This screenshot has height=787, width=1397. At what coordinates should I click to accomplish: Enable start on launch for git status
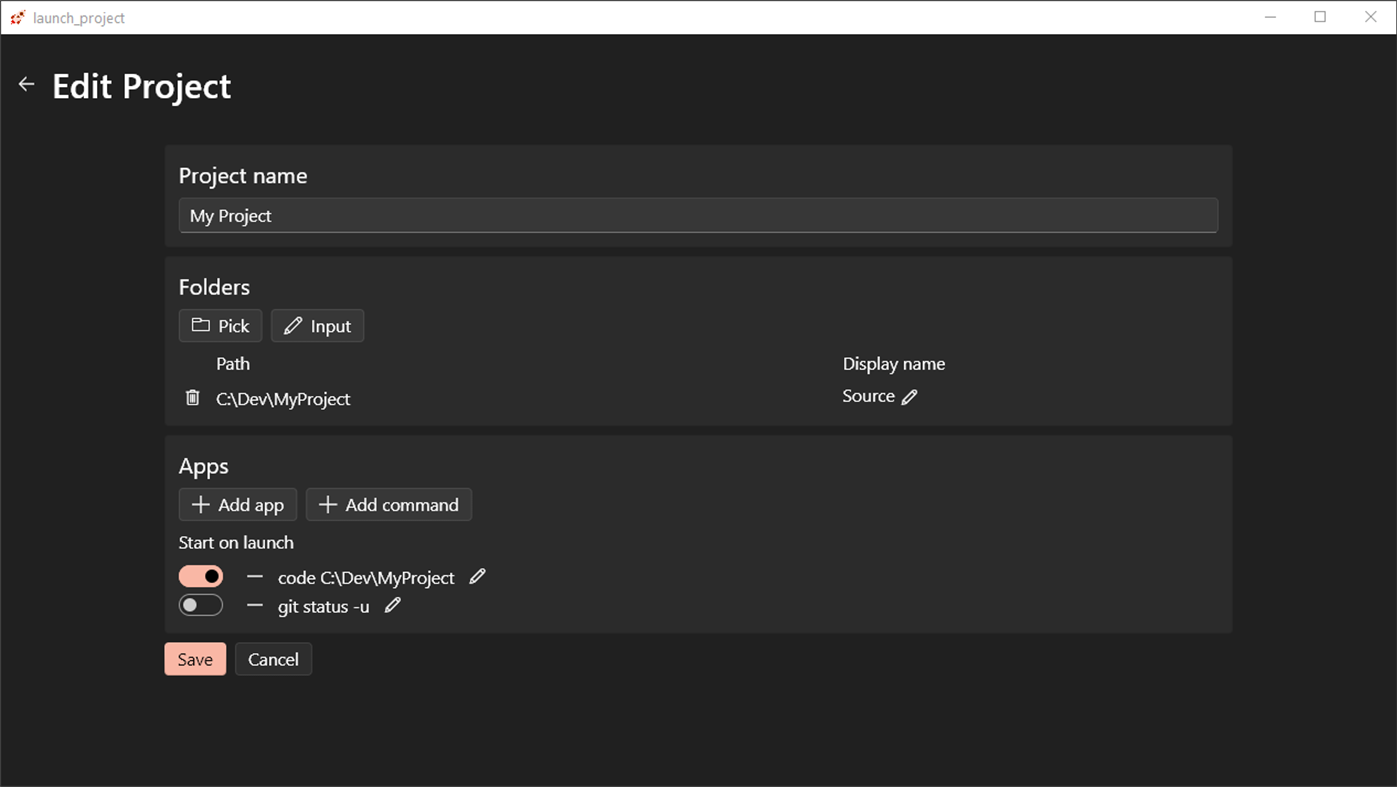tap(201, 606)
